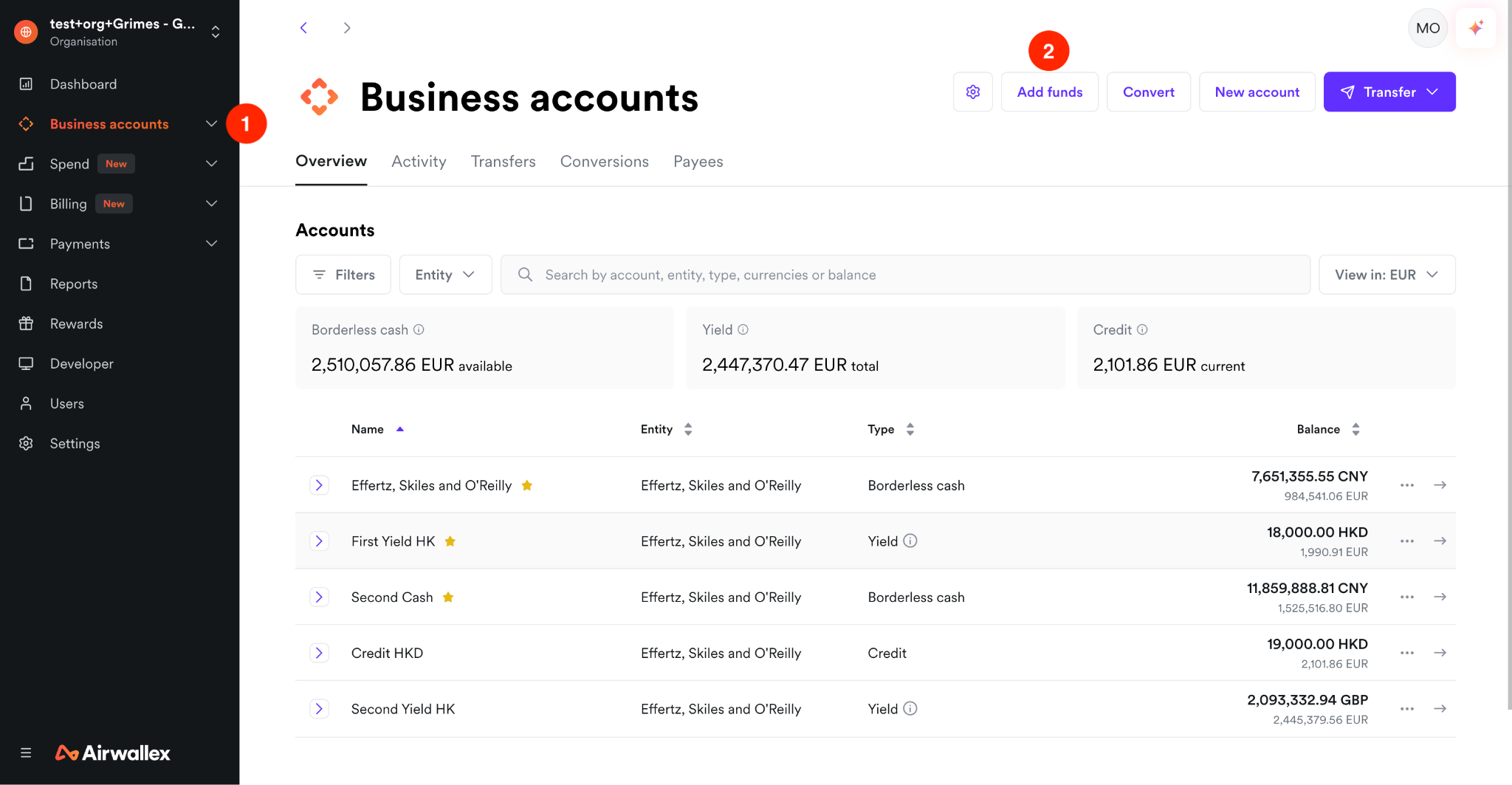The height and width of the screenshot is (785, 1512).
Task: Open more options for Second Cash row
Action: [x=1407, y=597]
